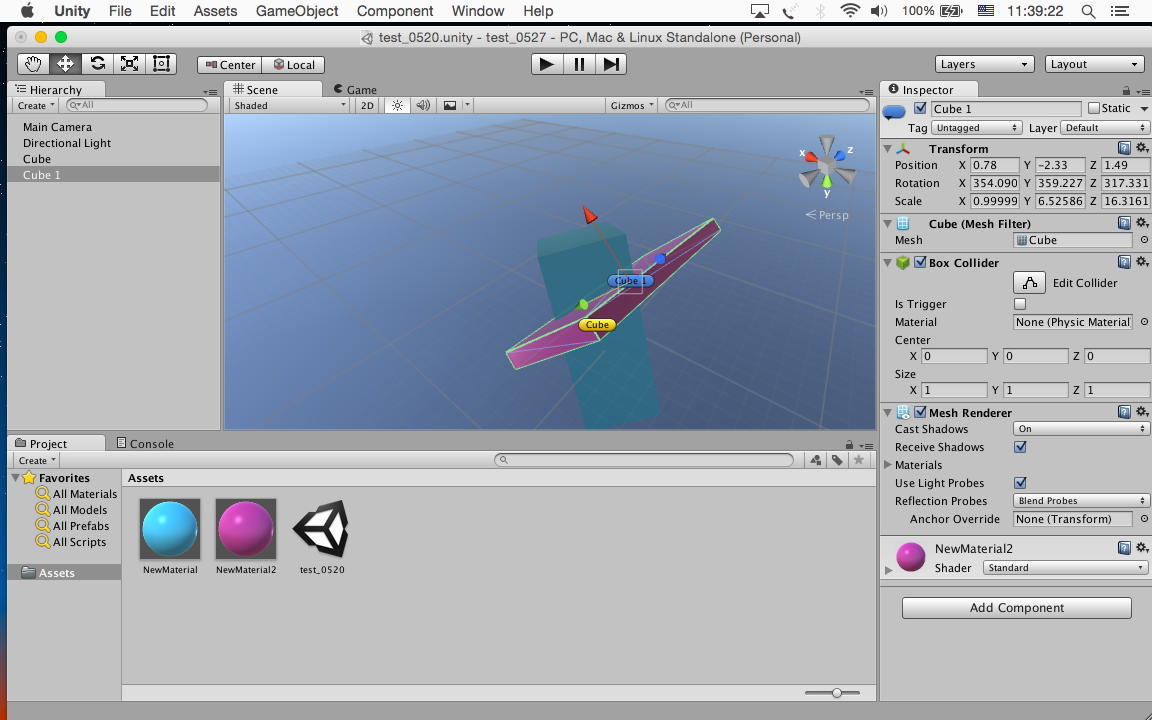Open the Layers dropdown
This screenshot has width=1152, height=720.
984,64
